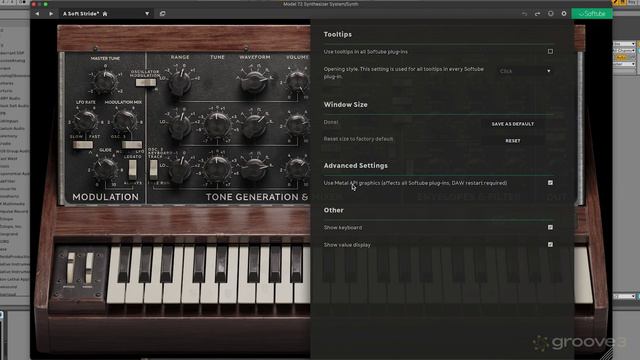Close settings via the gear icon
This screenshot has height=360, width=640.
point(564,14)
